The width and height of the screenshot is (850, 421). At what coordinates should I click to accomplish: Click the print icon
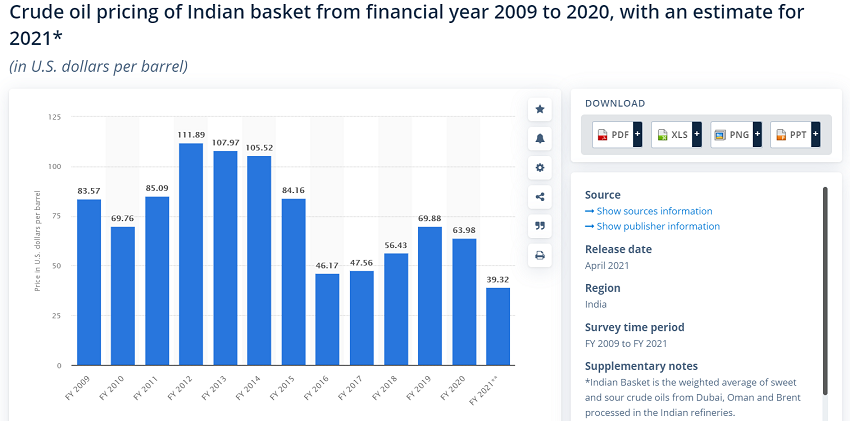(x=539, y=255)
